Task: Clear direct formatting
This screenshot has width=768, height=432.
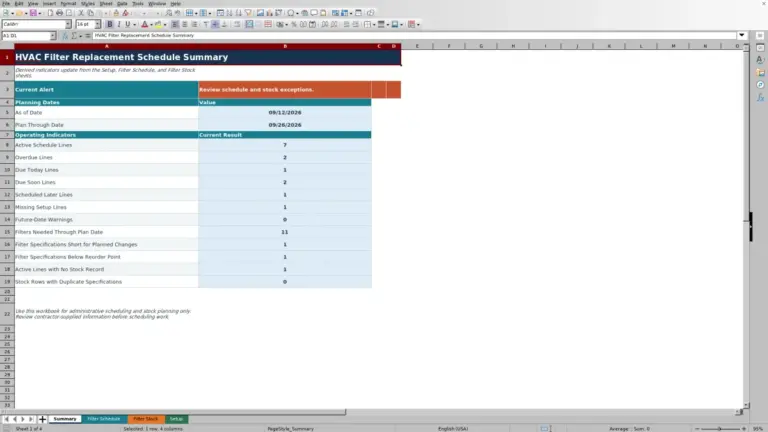Action: pos(125,13)
